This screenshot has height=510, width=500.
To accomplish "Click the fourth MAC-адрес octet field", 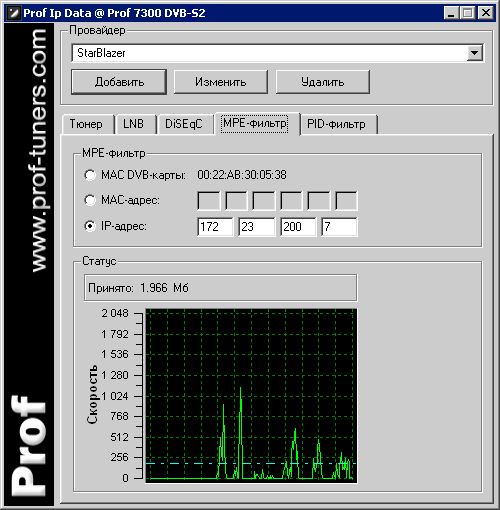I will tap(291, 201).
